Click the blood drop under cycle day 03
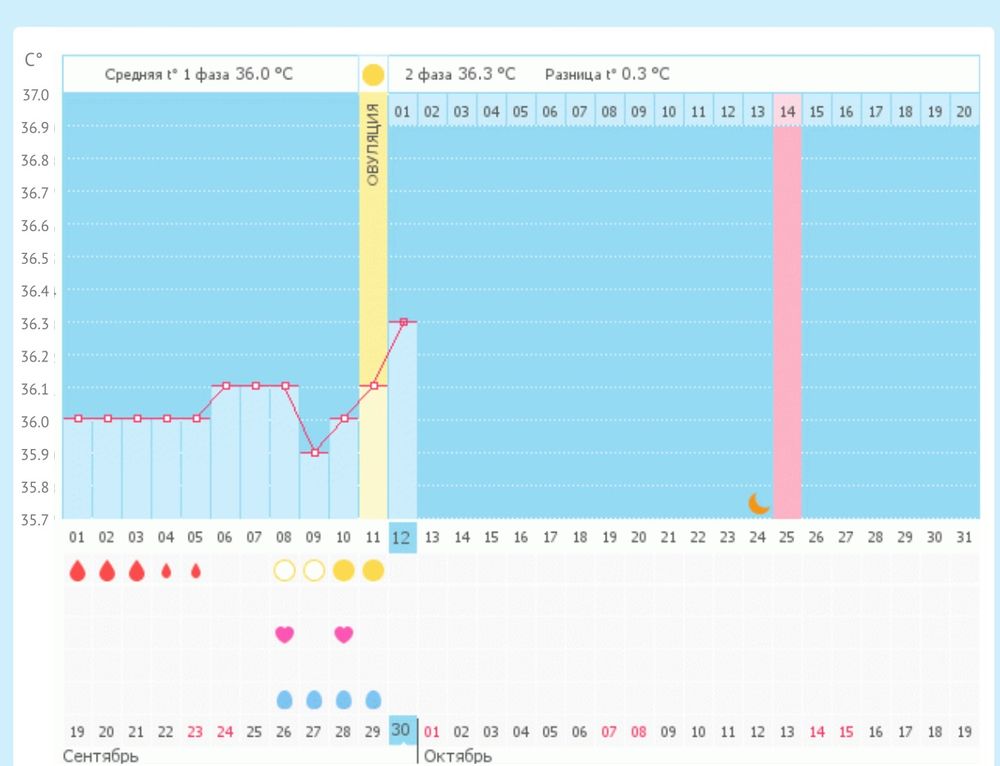The height and width of the screenshot is (766, 1000). tap(137, 571)
